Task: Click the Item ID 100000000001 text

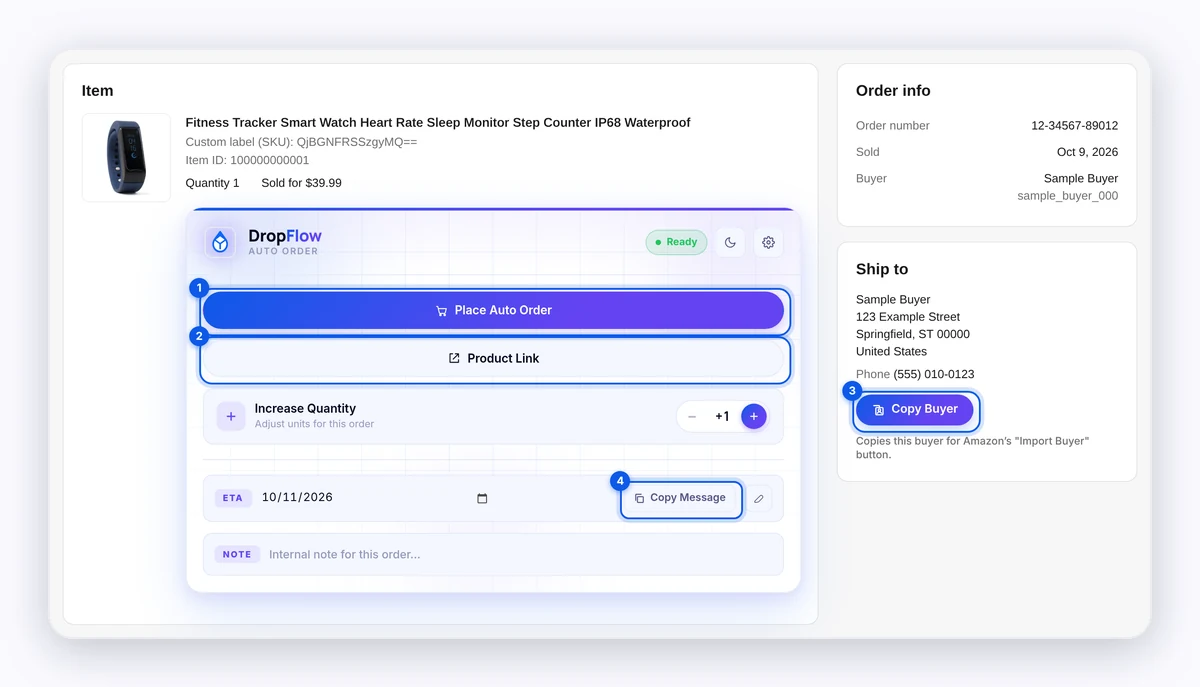Action: click(247, 160)
